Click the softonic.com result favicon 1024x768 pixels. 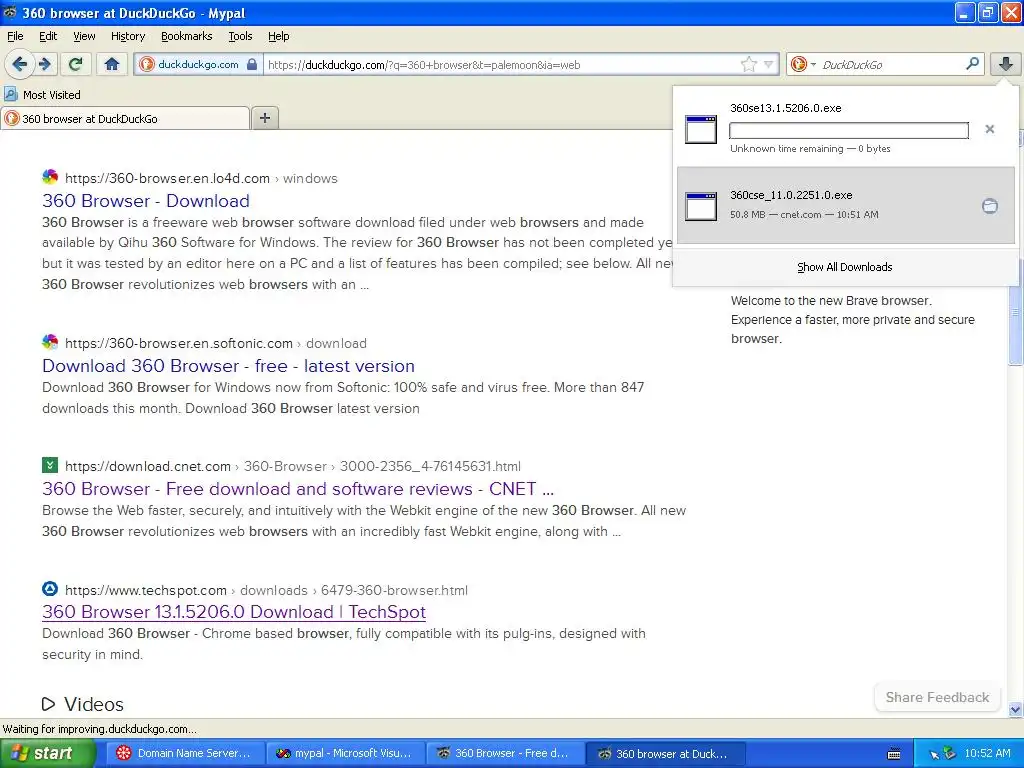(x=50, y=342)
